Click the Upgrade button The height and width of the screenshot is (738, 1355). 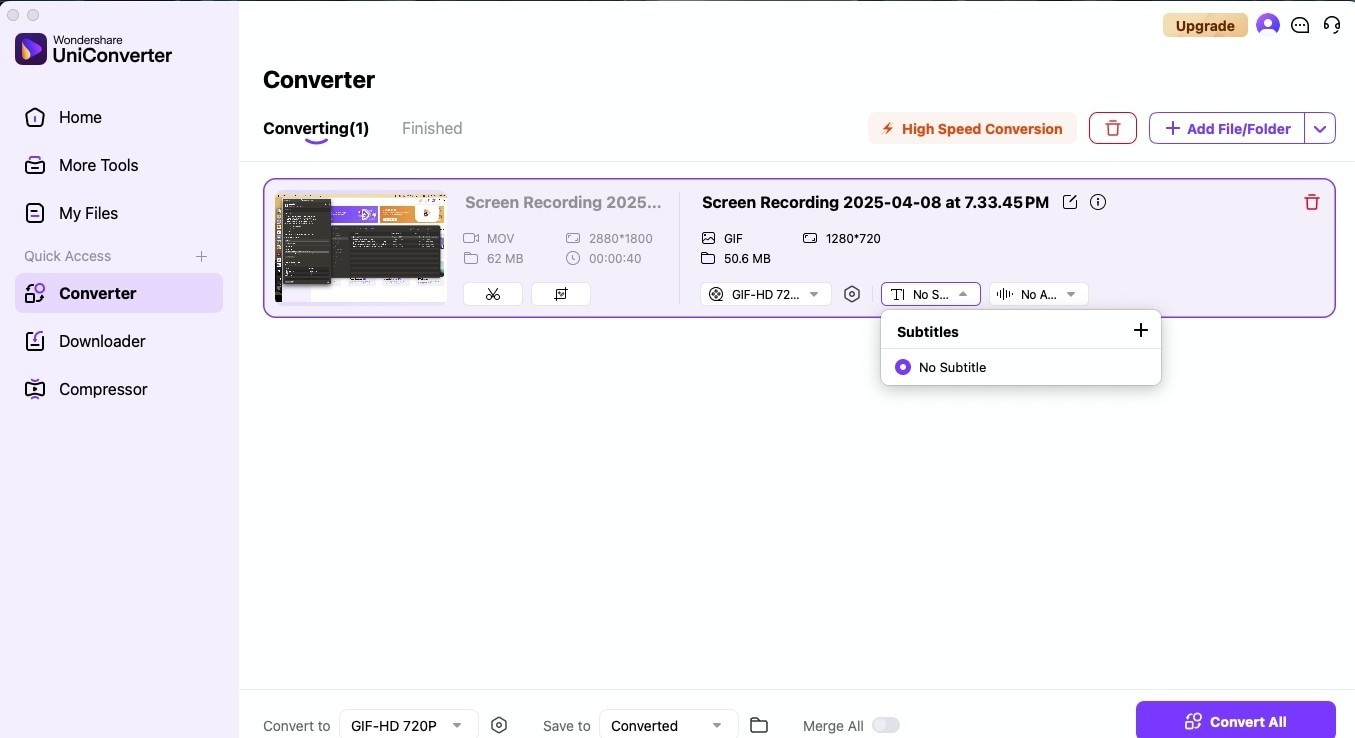tap(1205, 25)
